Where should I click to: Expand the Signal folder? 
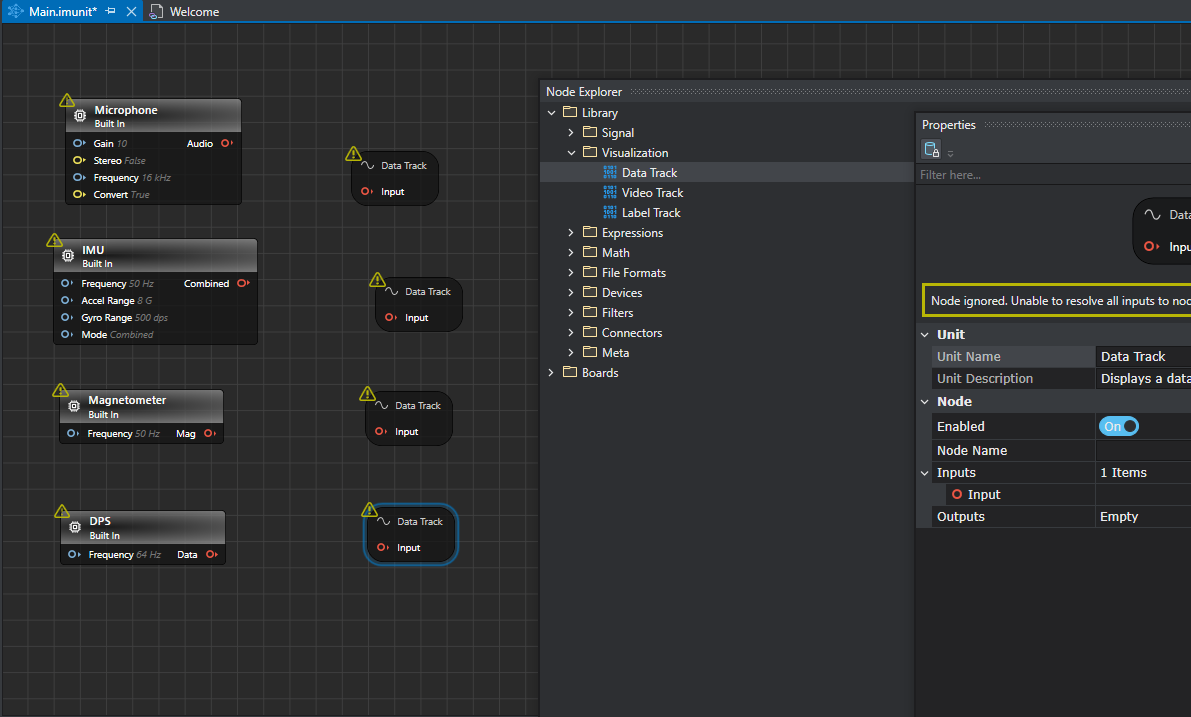pos(571,132)
